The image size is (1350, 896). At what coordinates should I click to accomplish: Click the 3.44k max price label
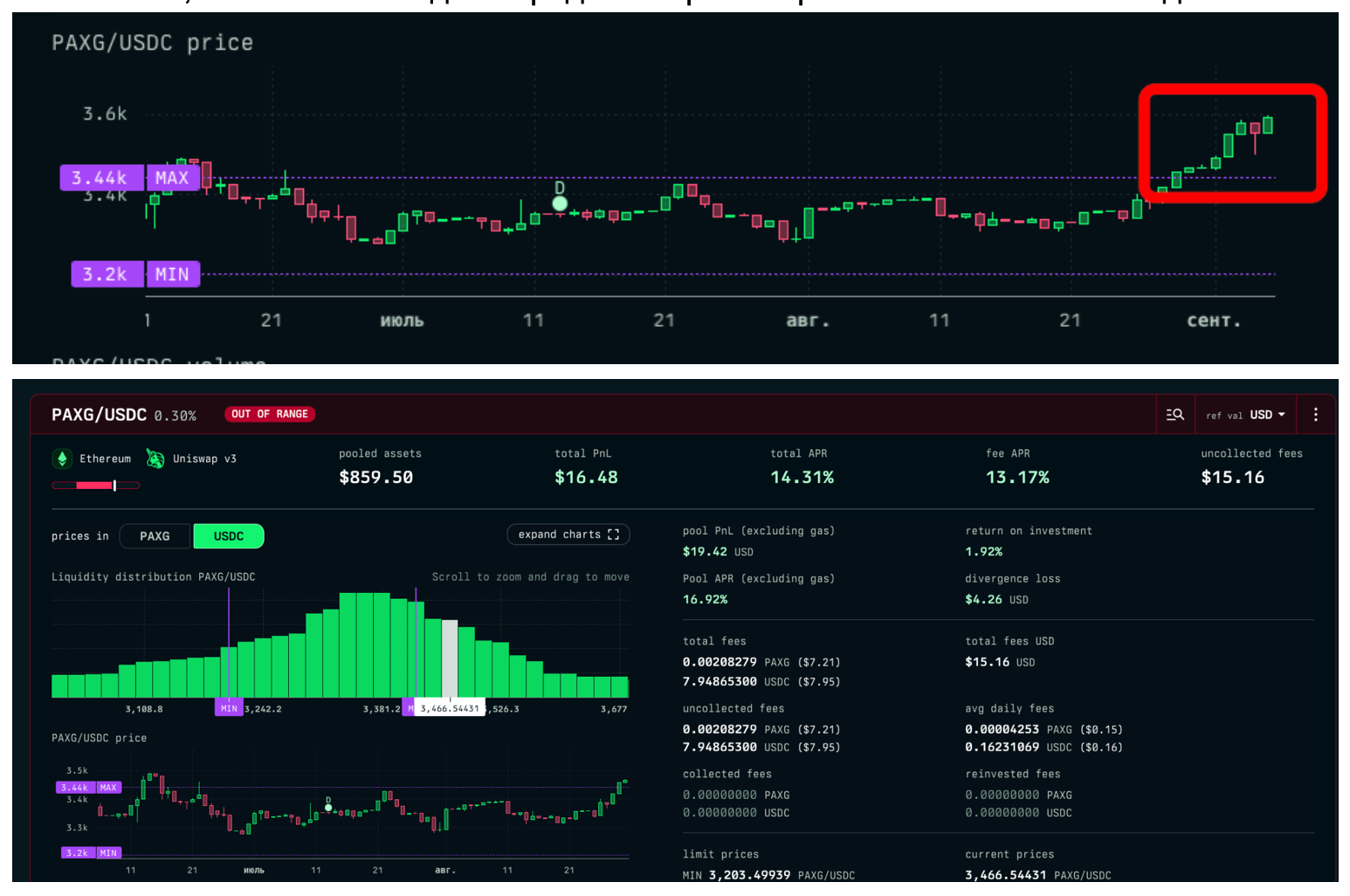(100, 178)
